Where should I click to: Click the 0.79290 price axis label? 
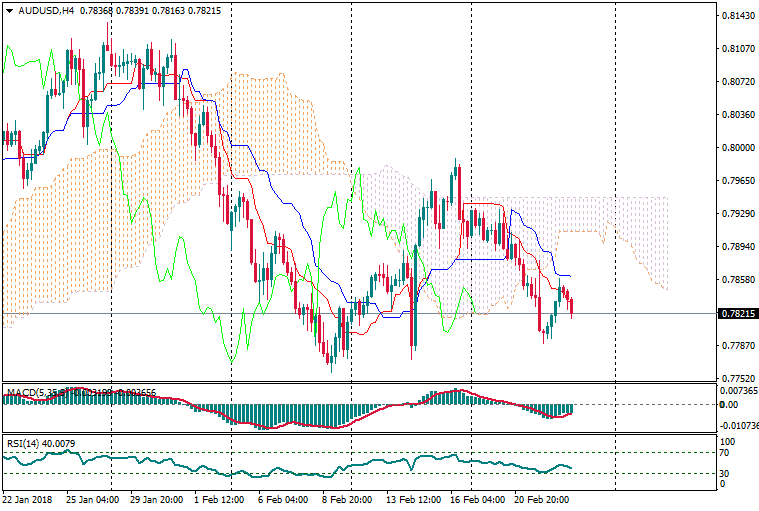(x=737, y=214)
